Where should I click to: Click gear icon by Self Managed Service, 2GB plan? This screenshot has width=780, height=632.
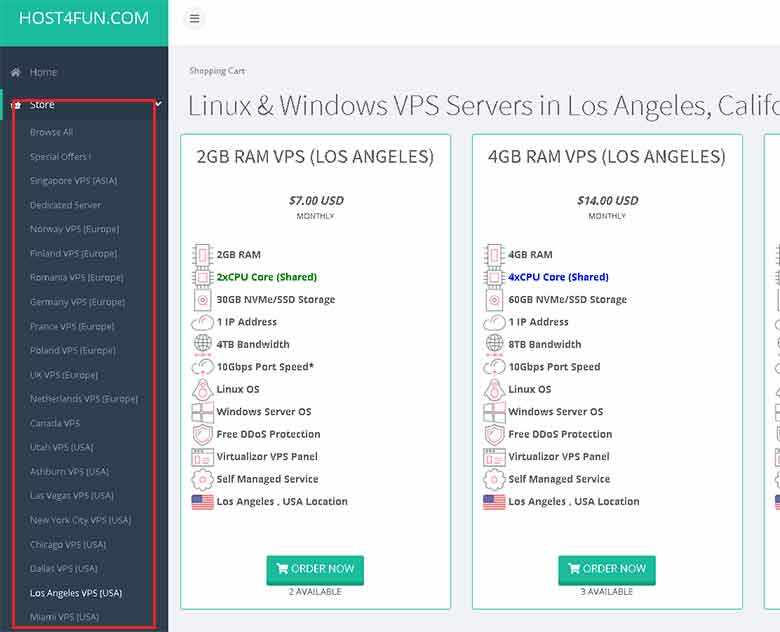click(202, 479)
